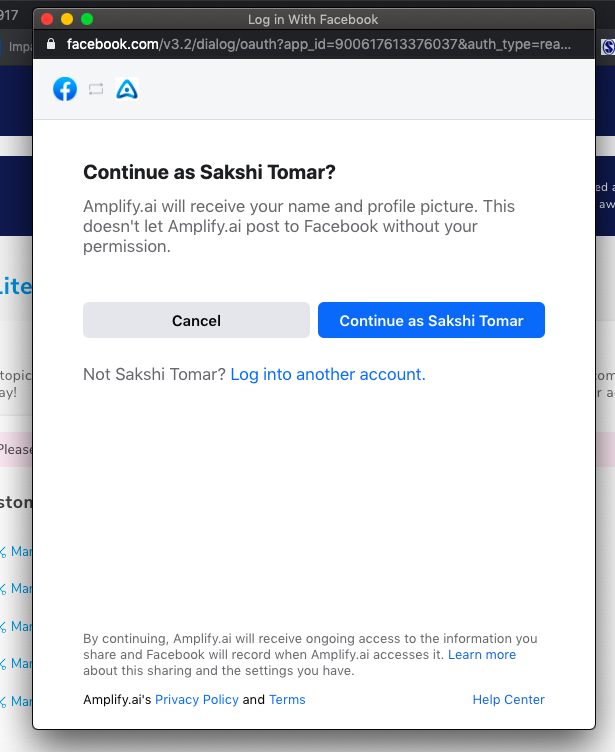The height and width of the screenshot is (752, 615).
Task: Open Amplify.ai's Privacy Policy link
Action: click(x=197, y=700)
